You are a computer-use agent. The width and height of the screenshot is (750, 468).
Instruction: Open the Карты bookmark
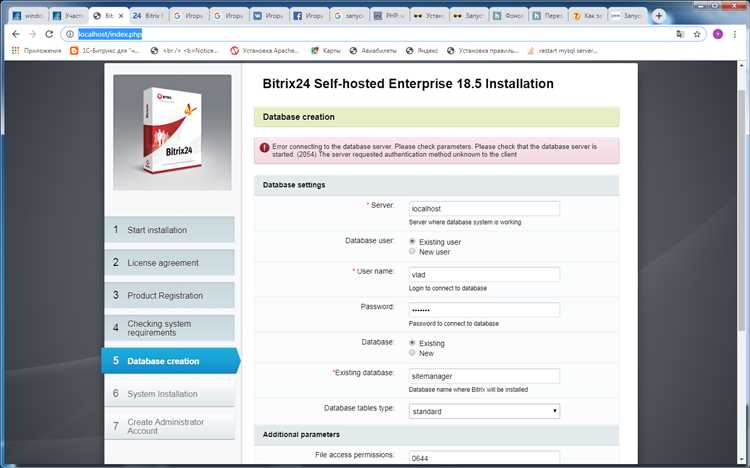[x=326, y=50]
